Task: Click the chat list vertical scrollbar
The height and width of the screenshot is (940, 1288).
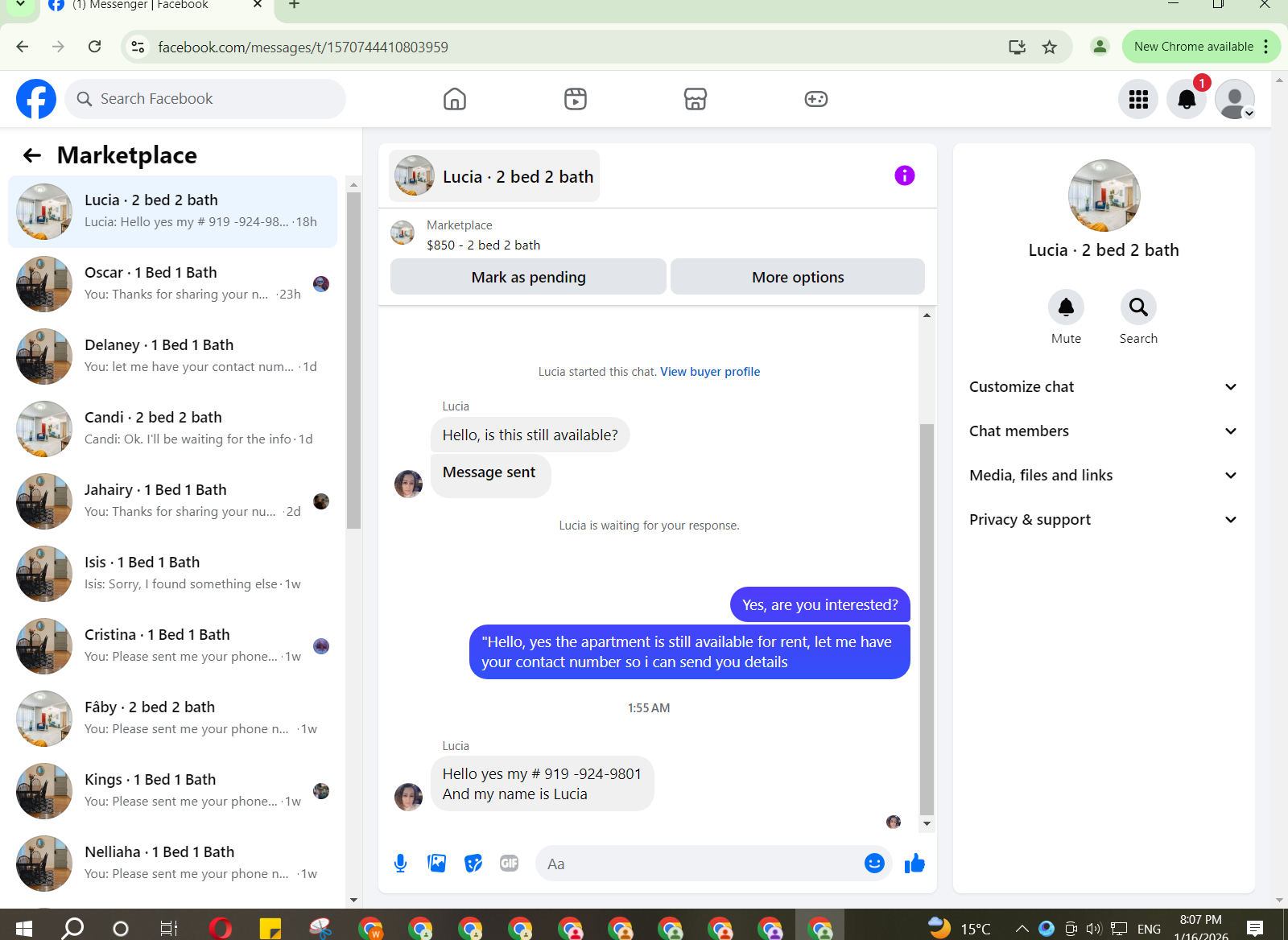Action: pyautogui.click(x=353, y=359)
